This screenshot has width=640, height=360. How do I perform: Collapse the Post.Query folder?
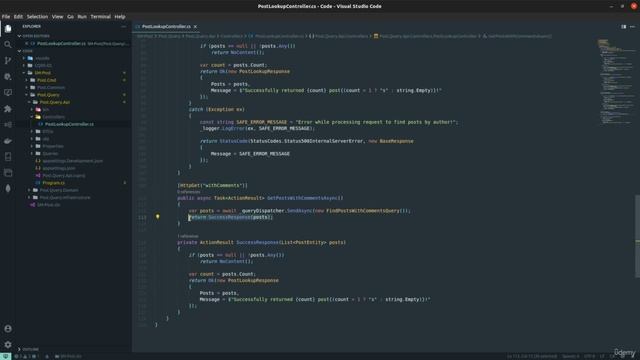48,95
